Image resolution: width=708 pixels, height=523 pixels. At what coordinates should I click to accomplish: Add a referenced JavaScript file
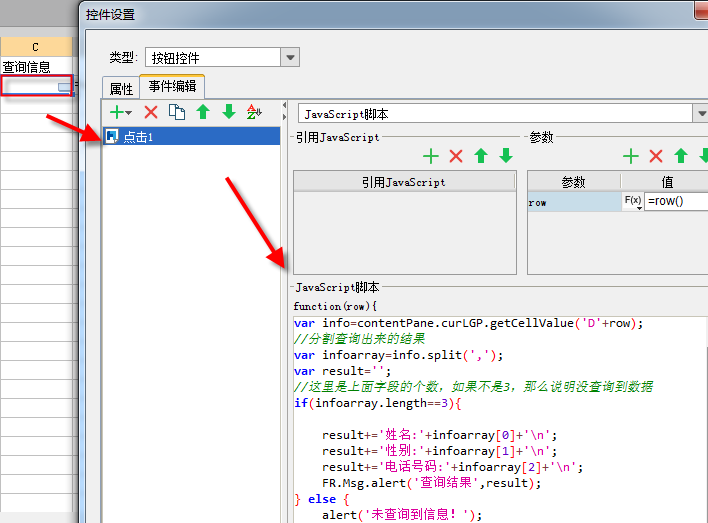point(431,156)
